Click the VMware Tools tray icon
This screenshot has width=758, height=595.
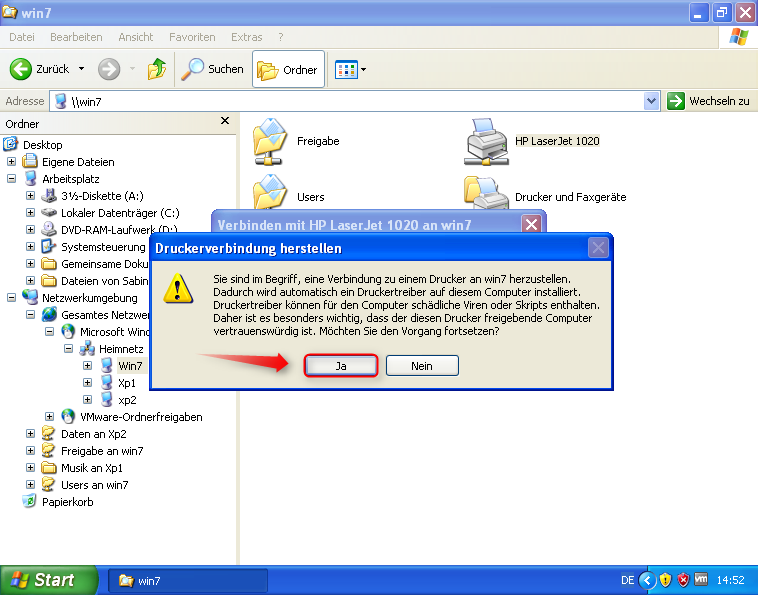tap(701, 579)
